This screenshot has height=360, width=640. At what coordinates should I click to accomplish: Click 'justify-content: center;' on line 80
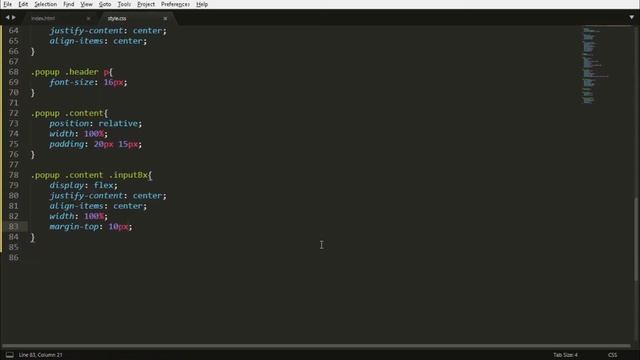coord(108,196)
